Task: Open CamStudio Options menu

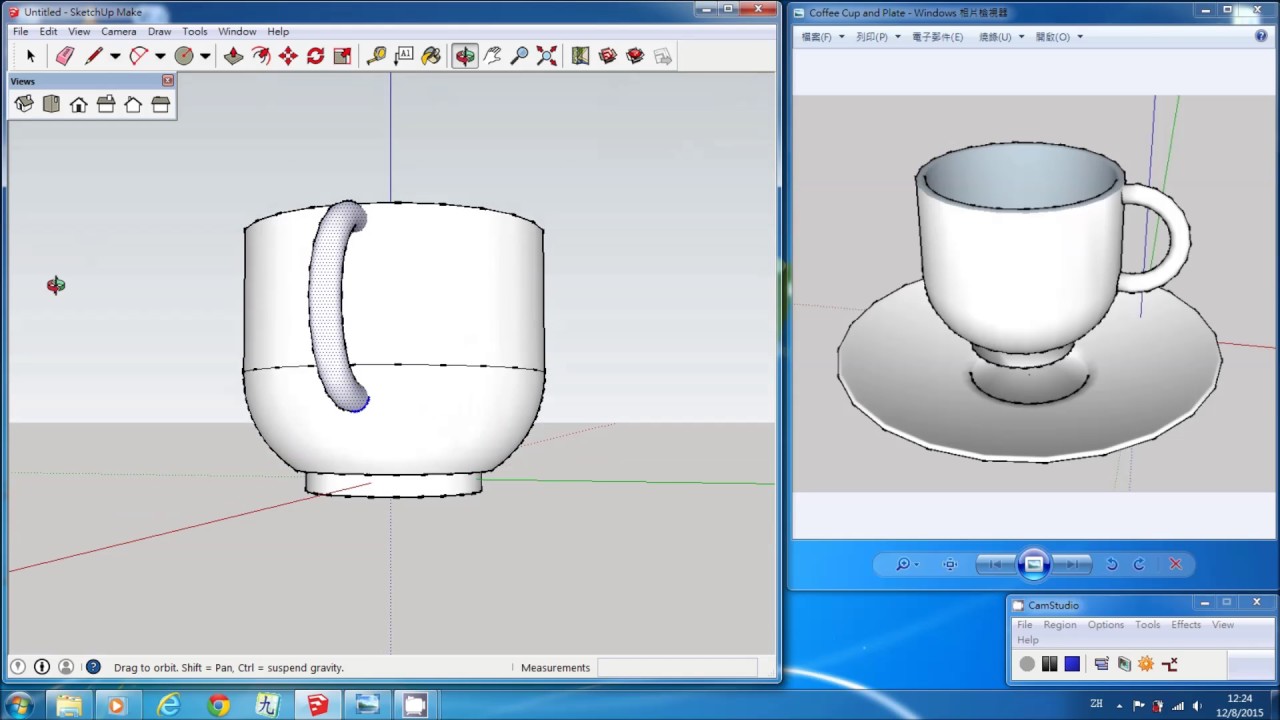Action: tap(1106, 625)
